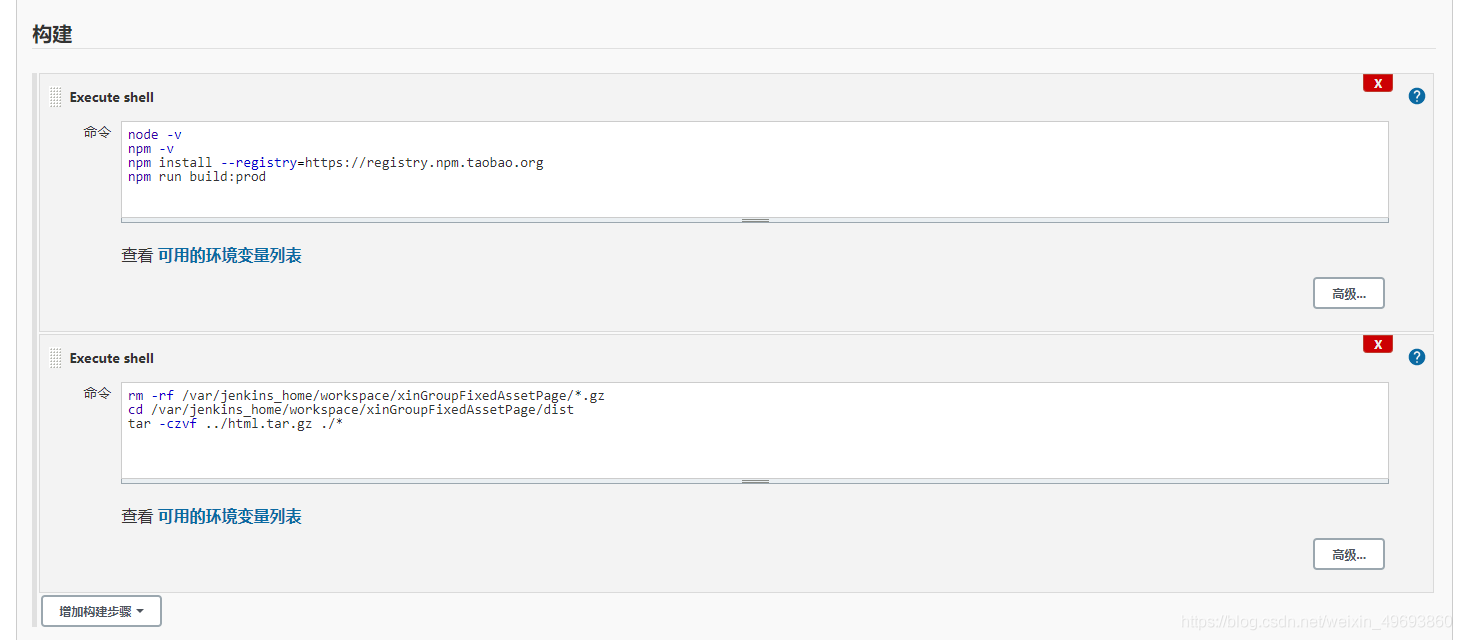Grab the drag handle of first Execute shell
The image size is (1462, 640).
tap(56, 97)
